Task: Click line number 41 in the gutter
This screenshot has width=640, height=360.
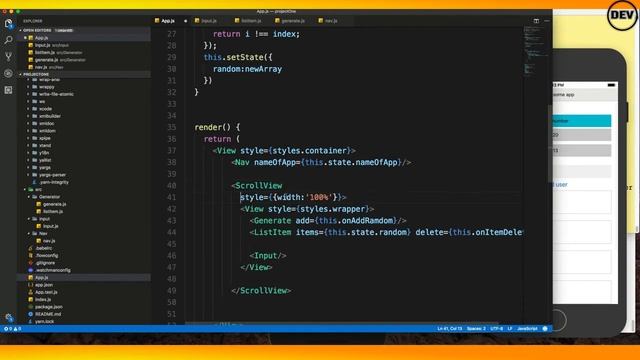Action: tap(171, 198)
